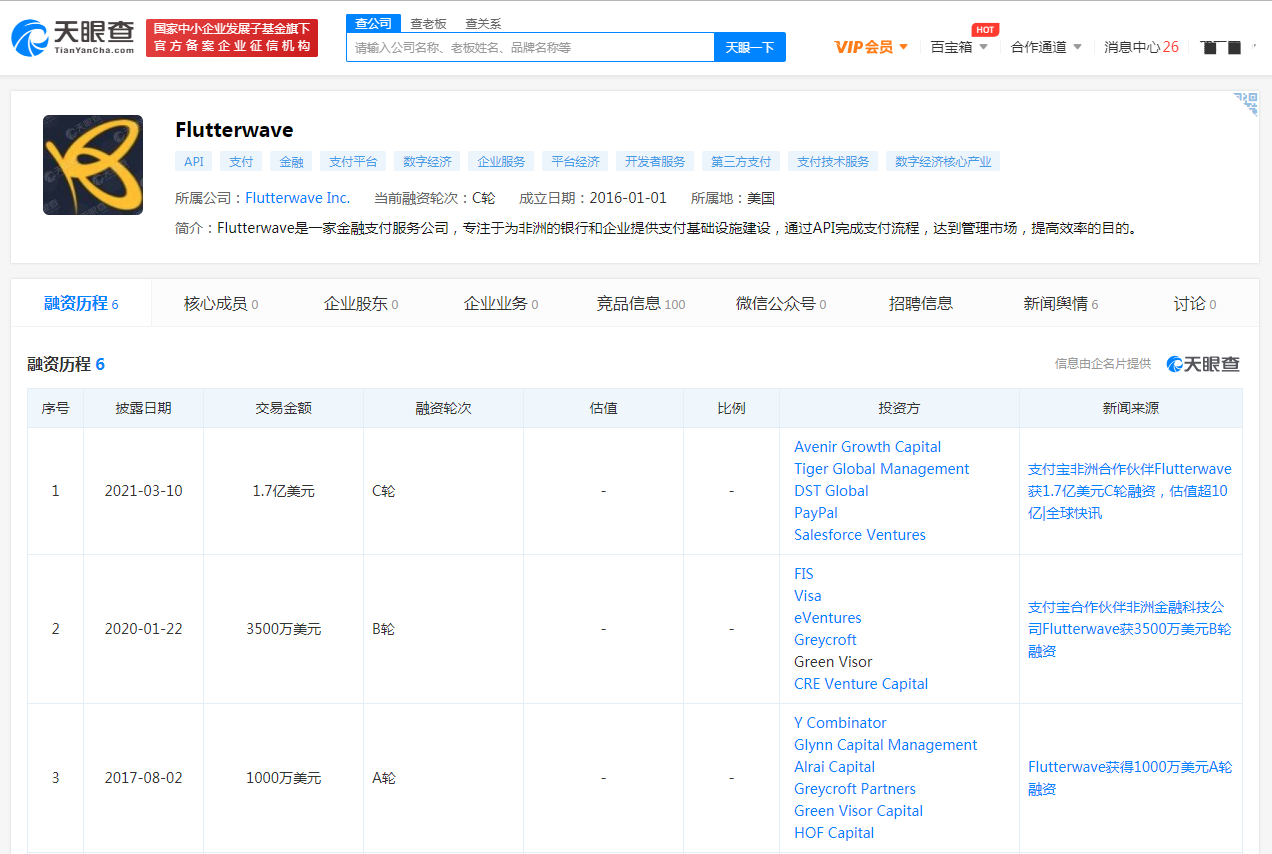1272x854 pixels.
Task: Show the QR code corner icon
Action: point(1246,104)
